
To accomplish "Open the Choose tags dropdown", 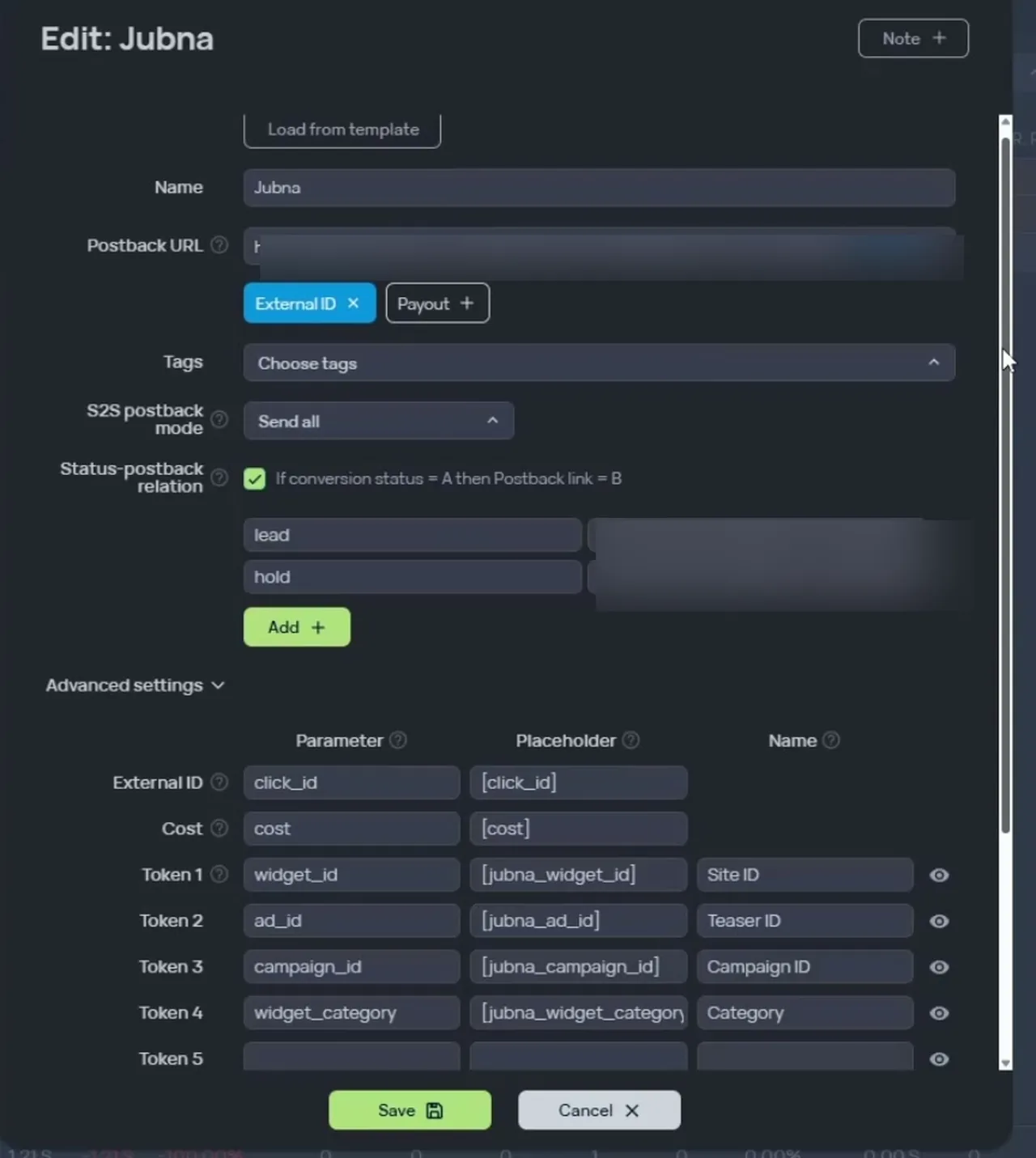I will click(x=599, y=363).
